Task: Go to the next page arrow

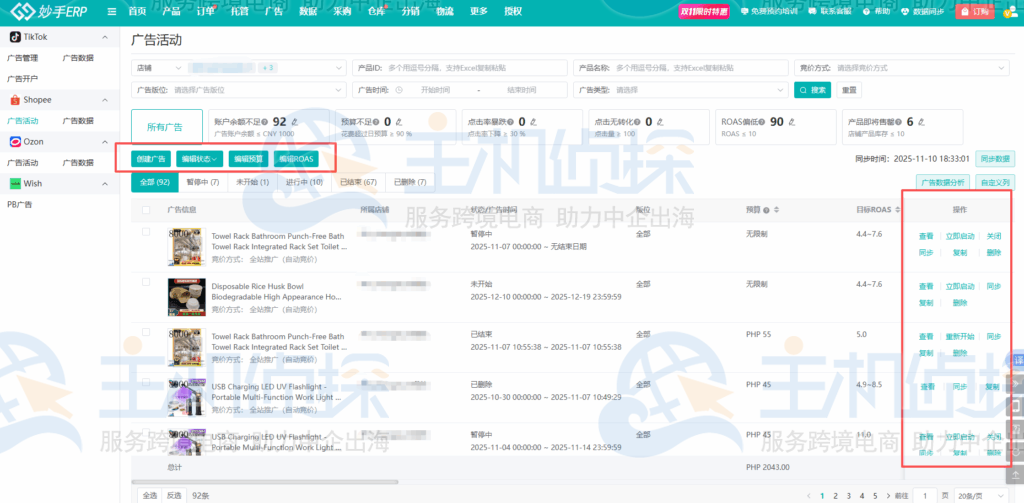Action: click(x=888, y=495)
